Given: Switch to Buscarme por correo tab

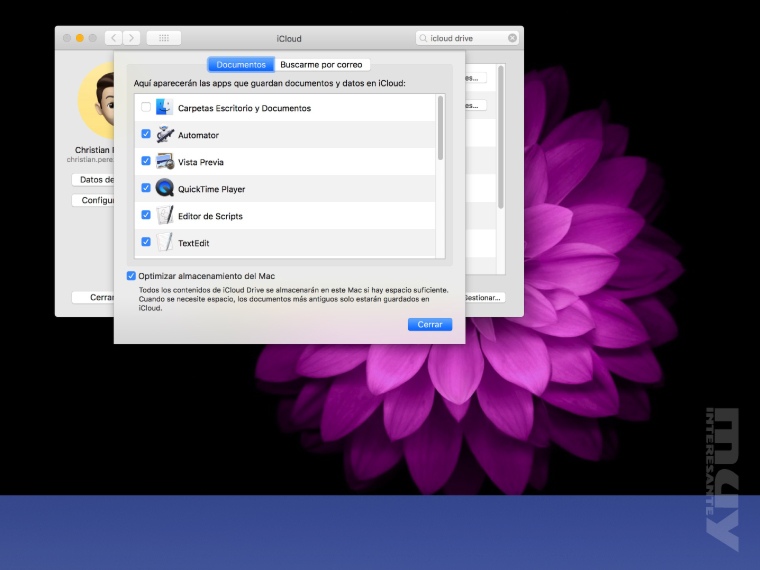Looking at the screenshot, I should [321, 64].
